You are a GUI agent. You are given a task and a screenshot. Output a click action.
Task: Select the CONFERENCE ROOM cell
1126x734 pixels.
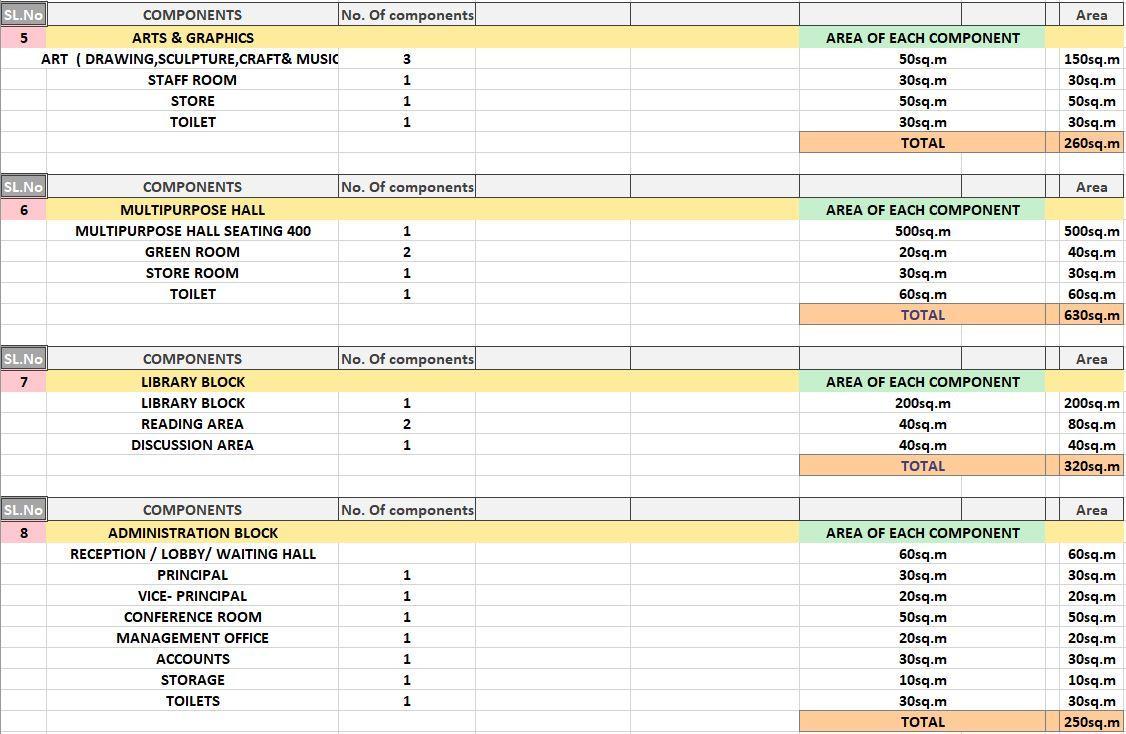(192, 617)
